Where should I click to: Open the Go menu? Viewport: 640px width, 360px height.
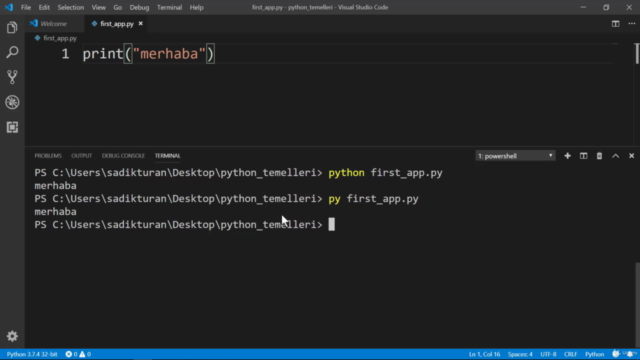click(x=118, y=7)
